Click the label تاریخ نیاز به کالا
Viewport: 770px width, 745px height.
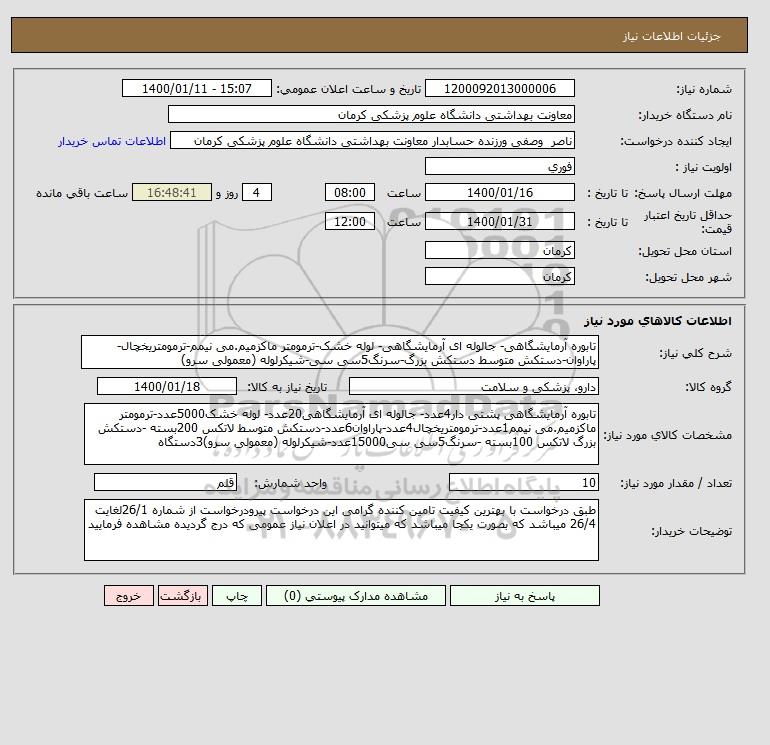click(x=287, y=387)
